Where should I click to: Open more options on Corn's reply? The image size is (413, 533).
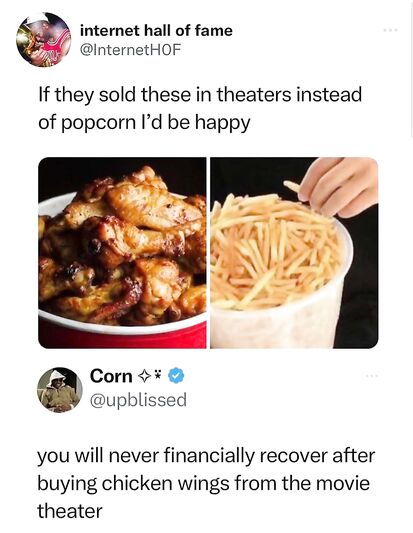click(x=372, y=376)
